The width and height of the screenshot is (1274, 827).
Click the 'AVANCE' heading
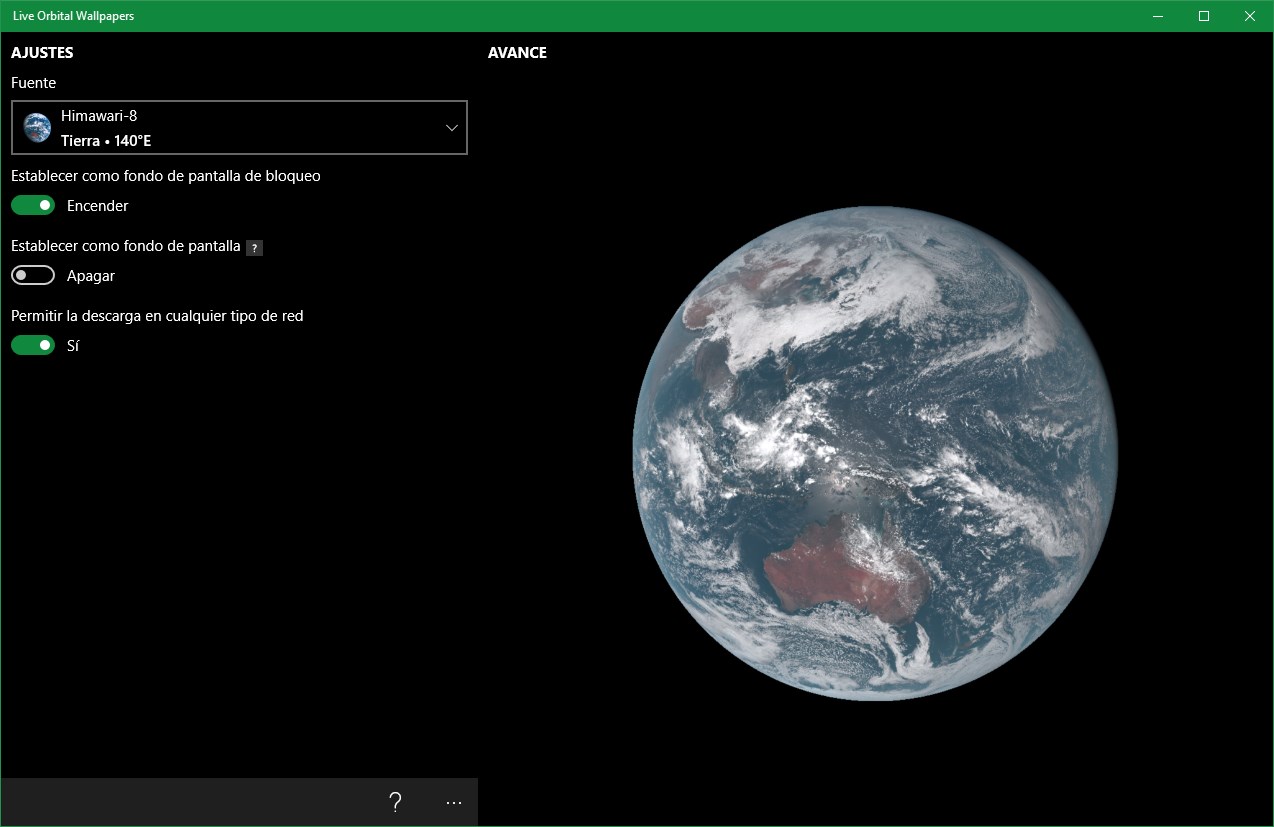517,53
